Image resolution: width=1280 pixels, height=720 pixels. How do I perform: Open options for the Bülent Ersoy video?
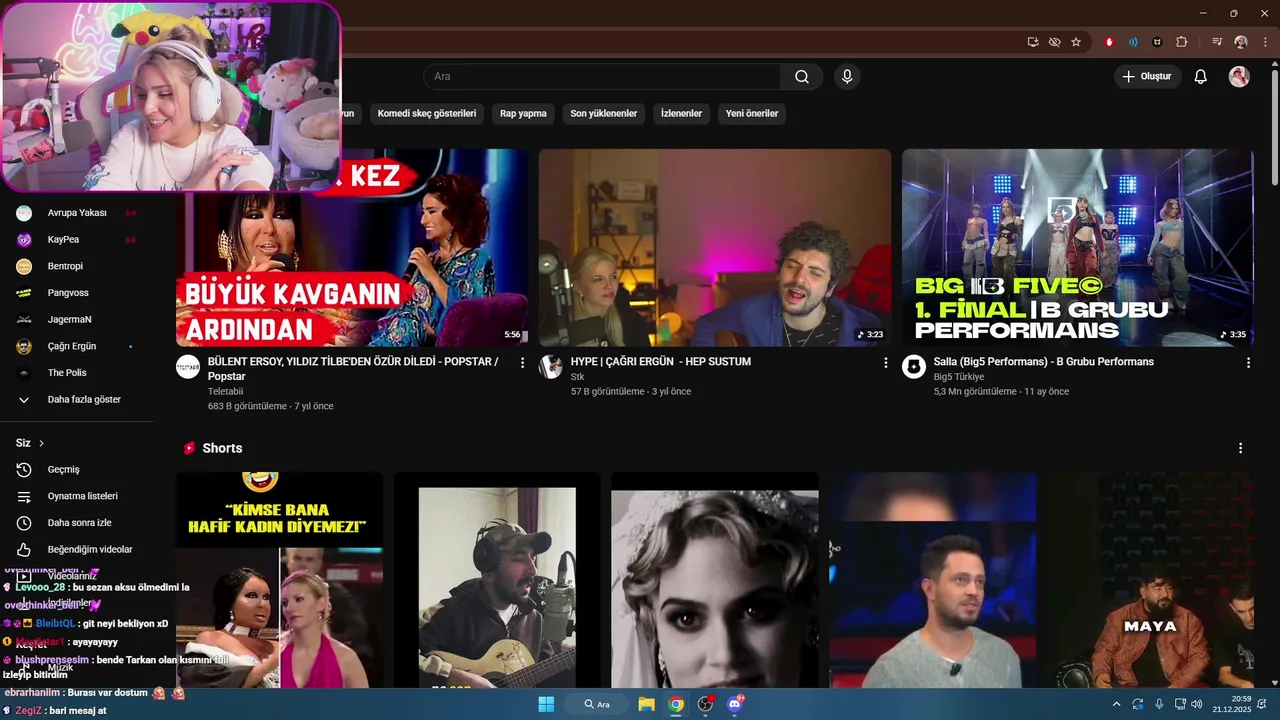point(522,363)
